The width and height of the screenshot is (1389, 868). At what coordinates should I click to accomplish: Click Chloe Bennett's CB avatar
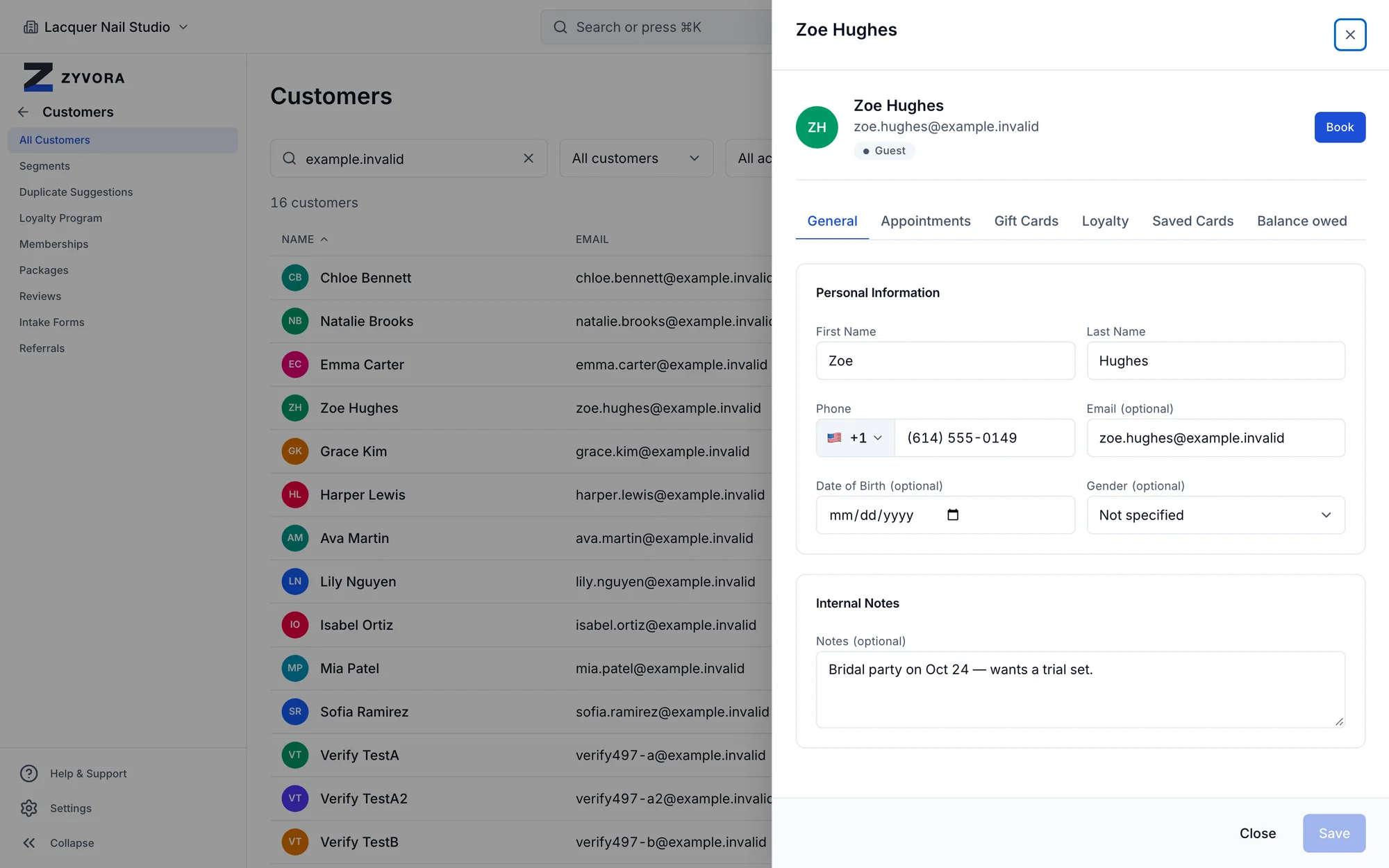(x=295, y=278)
